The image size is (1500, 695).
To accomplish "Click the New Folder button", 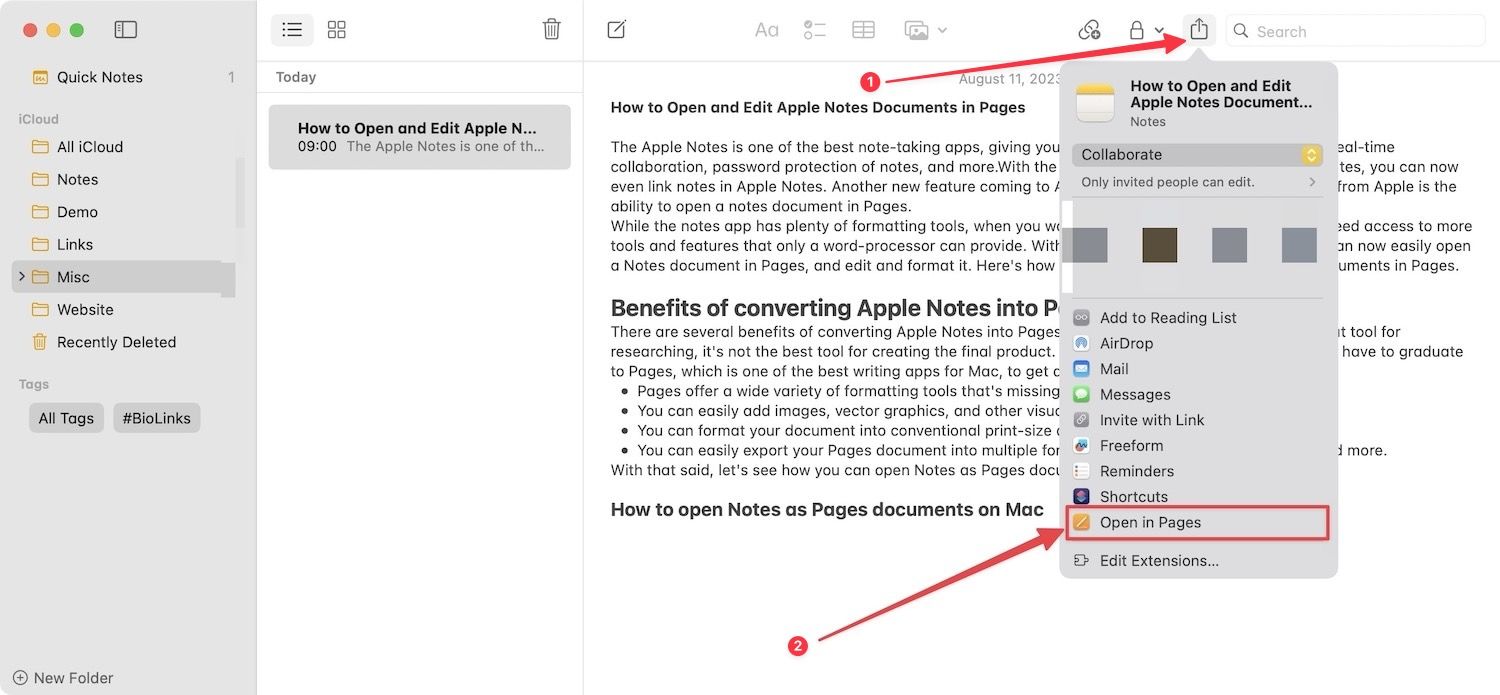I will [x=63, y=677].
